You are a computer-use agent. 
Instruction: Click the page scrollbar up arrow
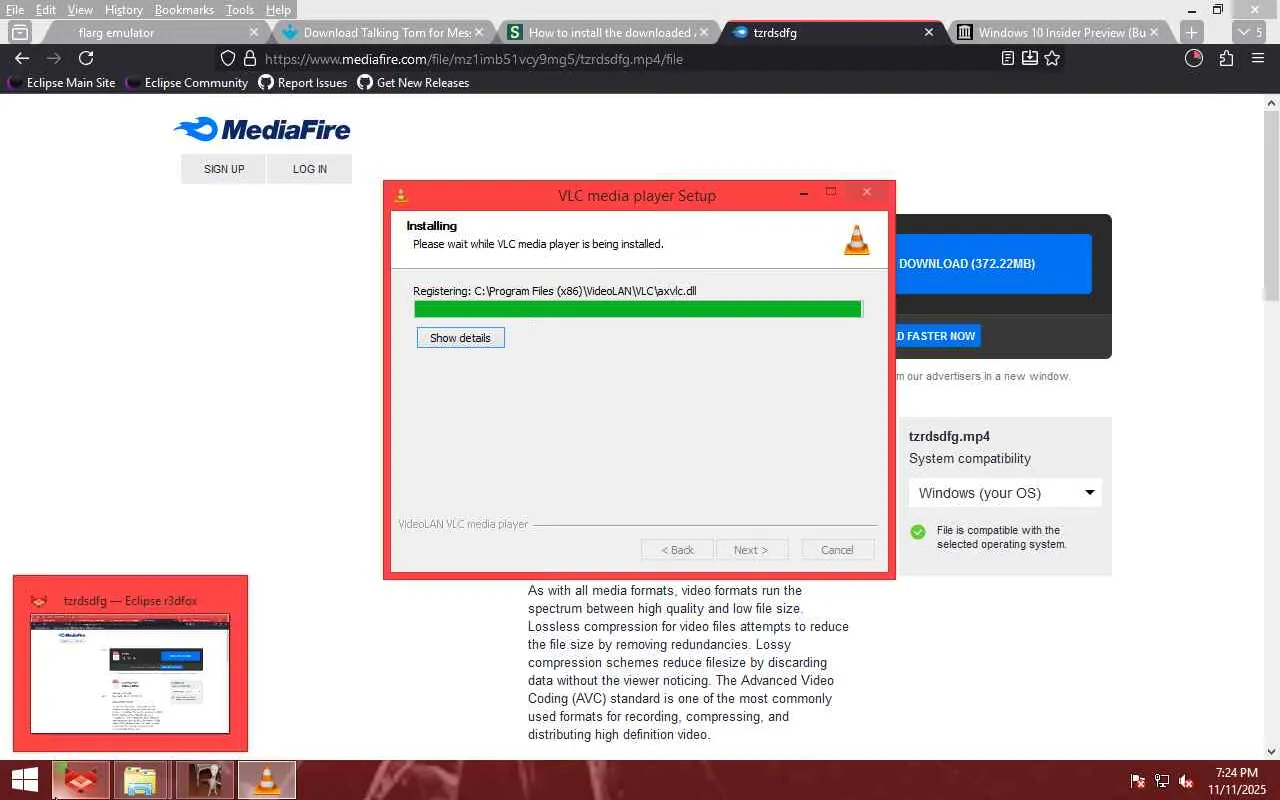point(1272,103)
